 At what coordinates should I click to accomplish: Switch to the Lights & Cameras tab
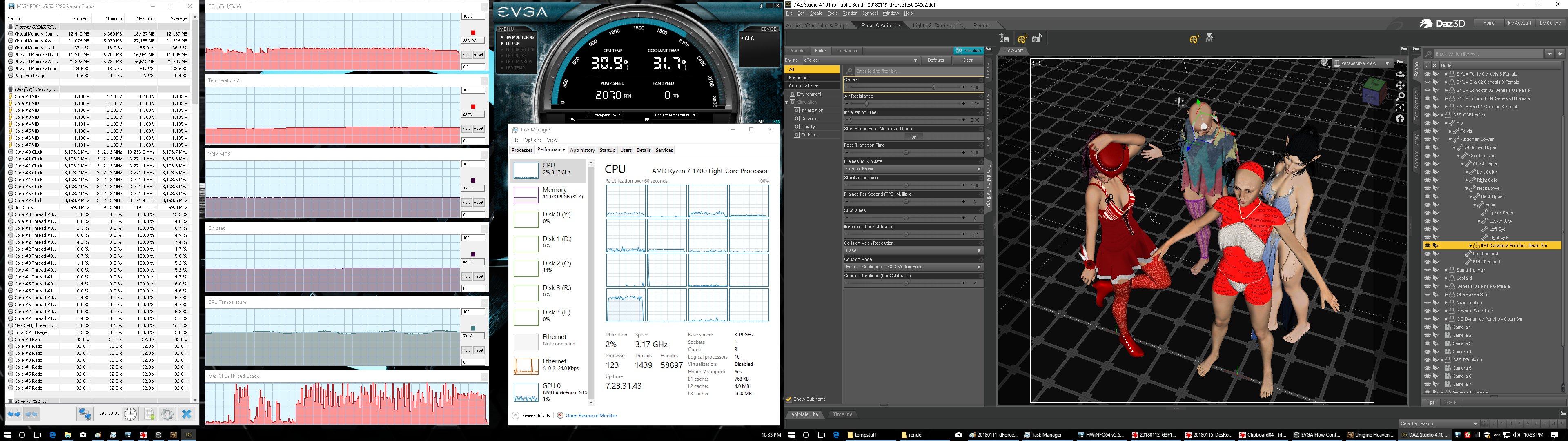tap(934, 26)
